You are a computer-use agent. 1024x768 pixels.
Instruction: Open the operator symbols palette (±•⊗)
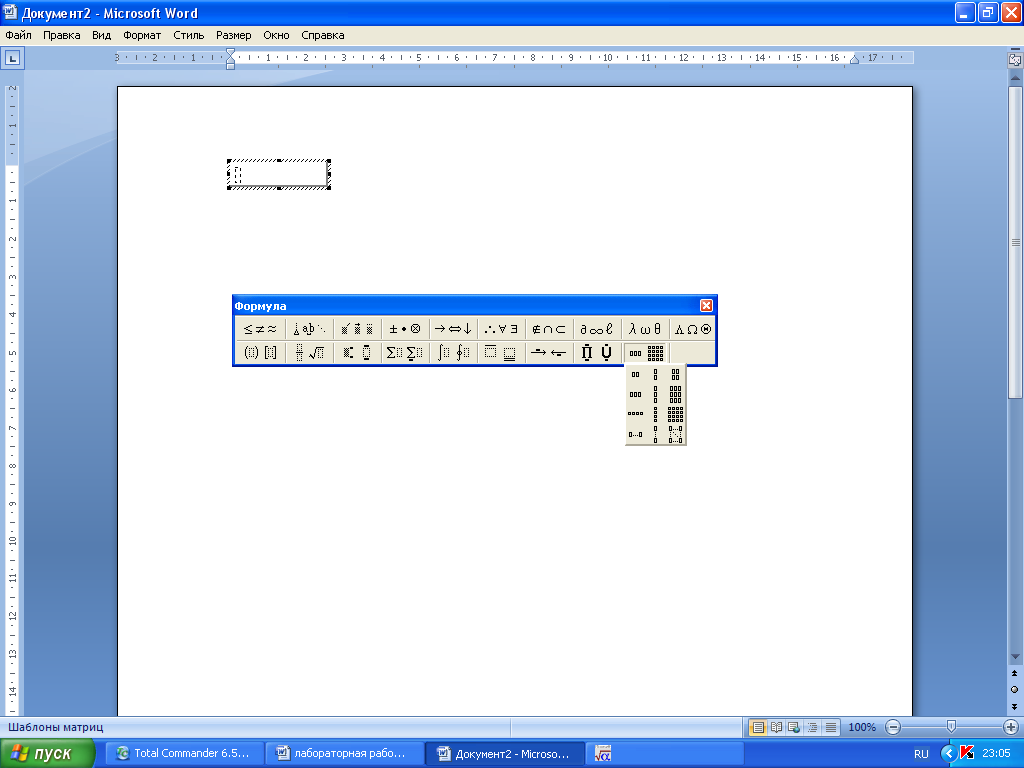click(x=405, y=329)
